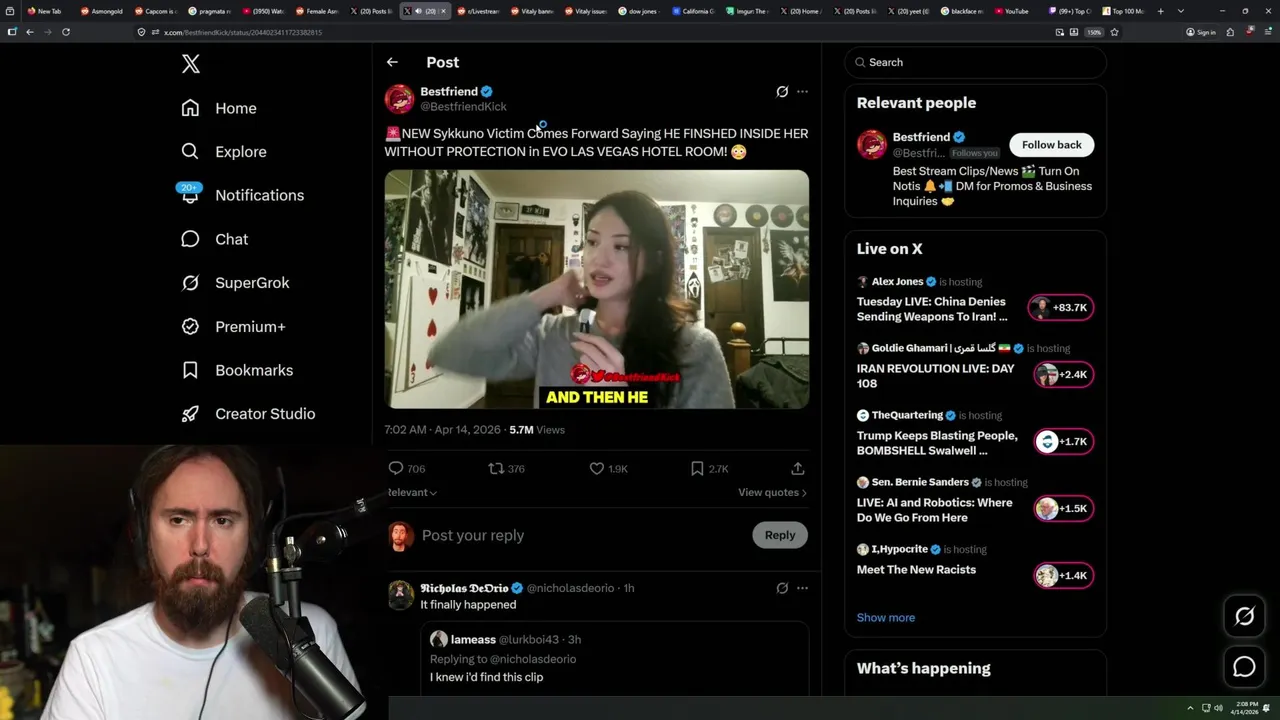Image resolution: width=1280 pixels, height=720 pixels.
Task: Click Grok icon on Bestfriend's post
Action: [782, 91]
